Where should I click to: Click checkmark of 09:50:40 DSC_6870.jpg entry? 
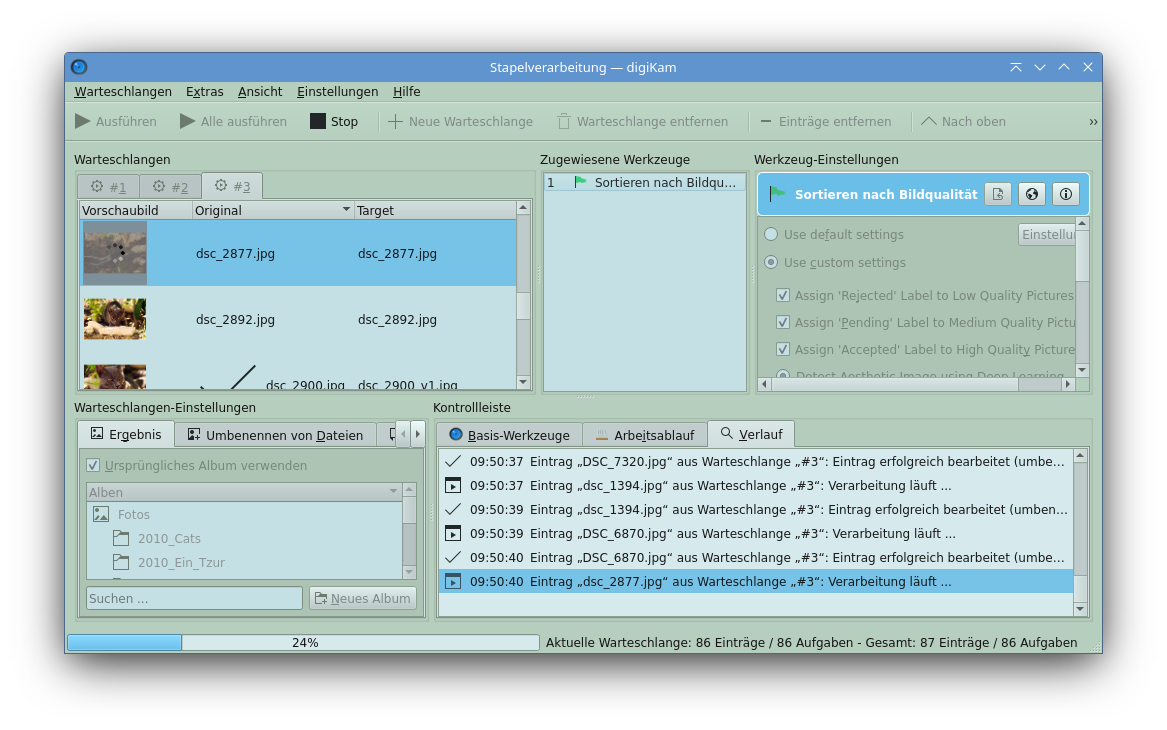click(x=453, y=557)
